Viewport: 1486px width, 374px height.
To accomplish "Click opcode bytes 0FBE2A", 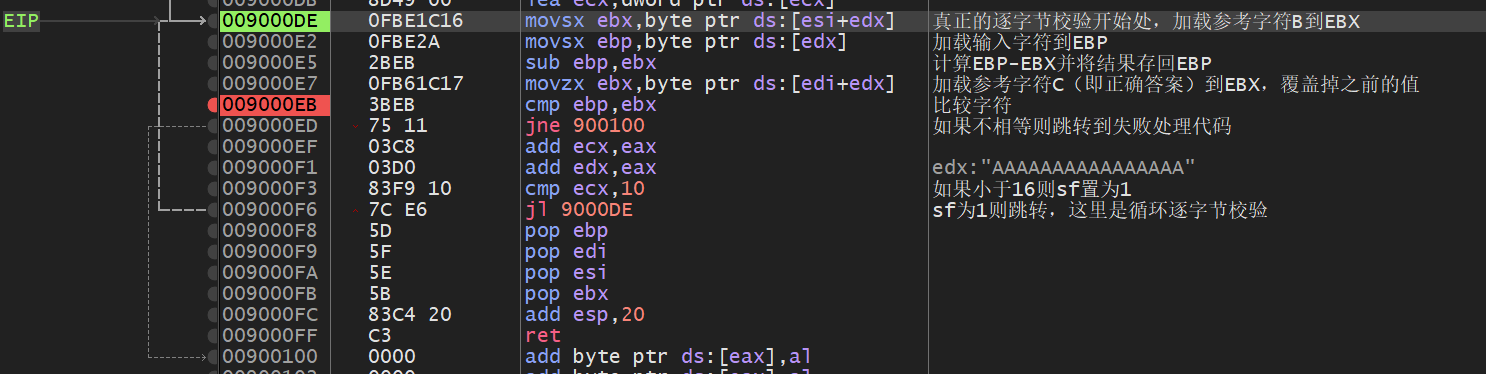I will click(404, 42).
